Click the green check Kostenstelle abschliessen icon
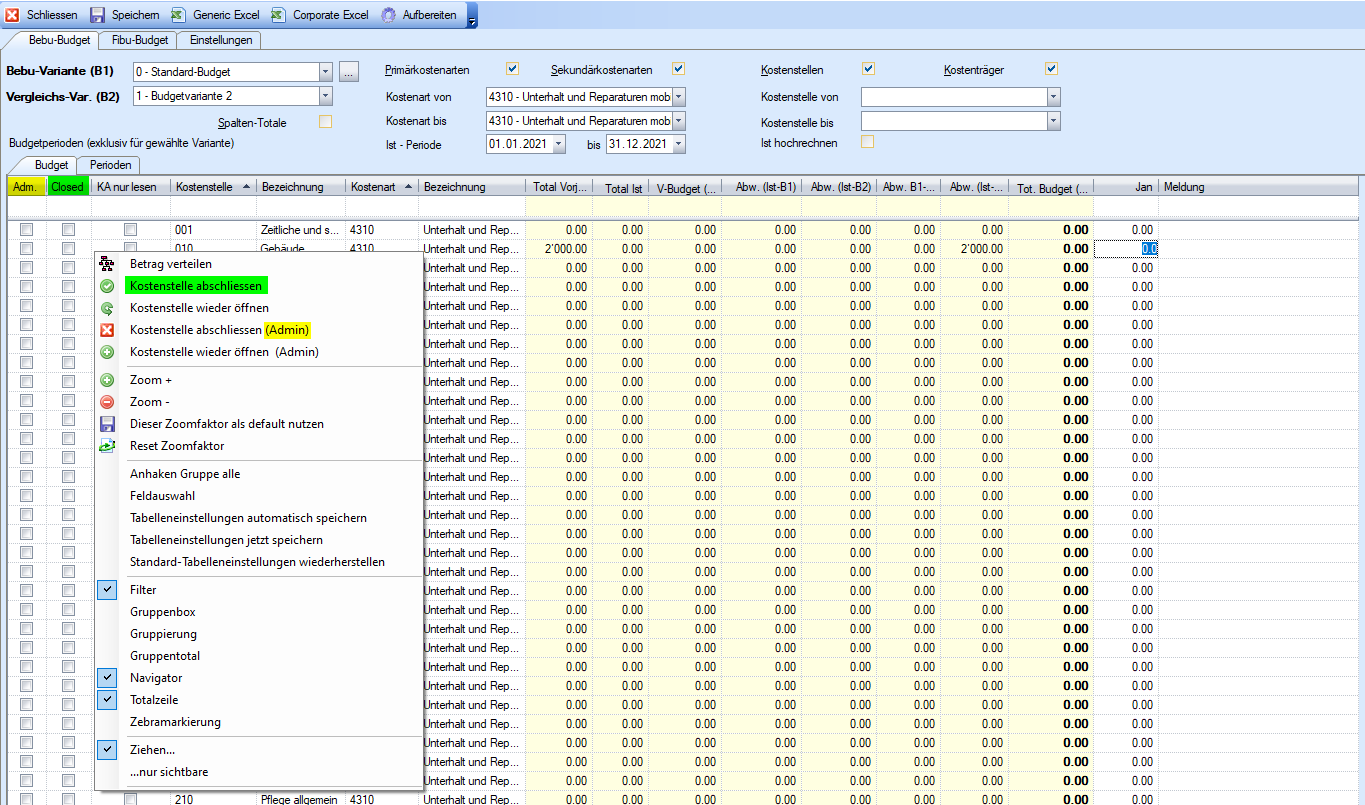The image size is (1365, 805). click(x=107, y=286)
